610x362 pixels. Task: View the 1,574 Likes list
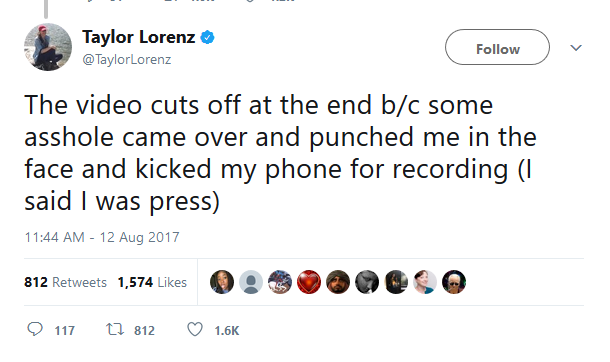(x=152, y=282)
